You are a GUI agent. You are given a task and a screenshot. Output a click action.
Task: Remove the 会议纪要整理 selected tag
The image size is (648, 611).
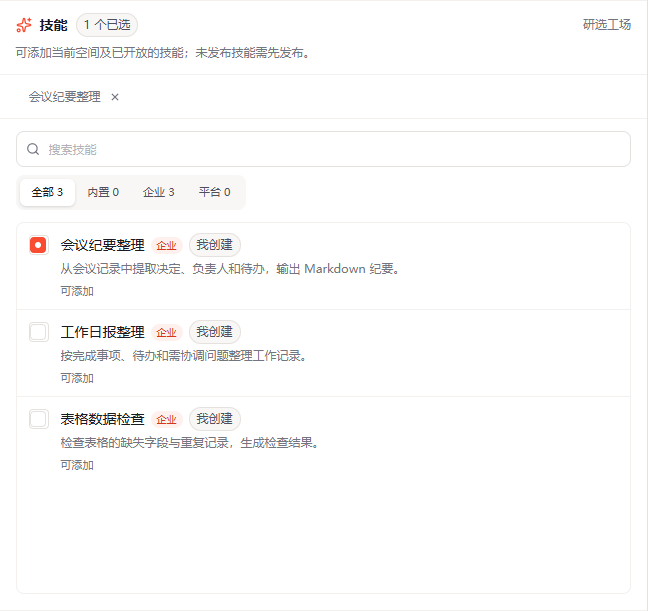click(115, 97)
